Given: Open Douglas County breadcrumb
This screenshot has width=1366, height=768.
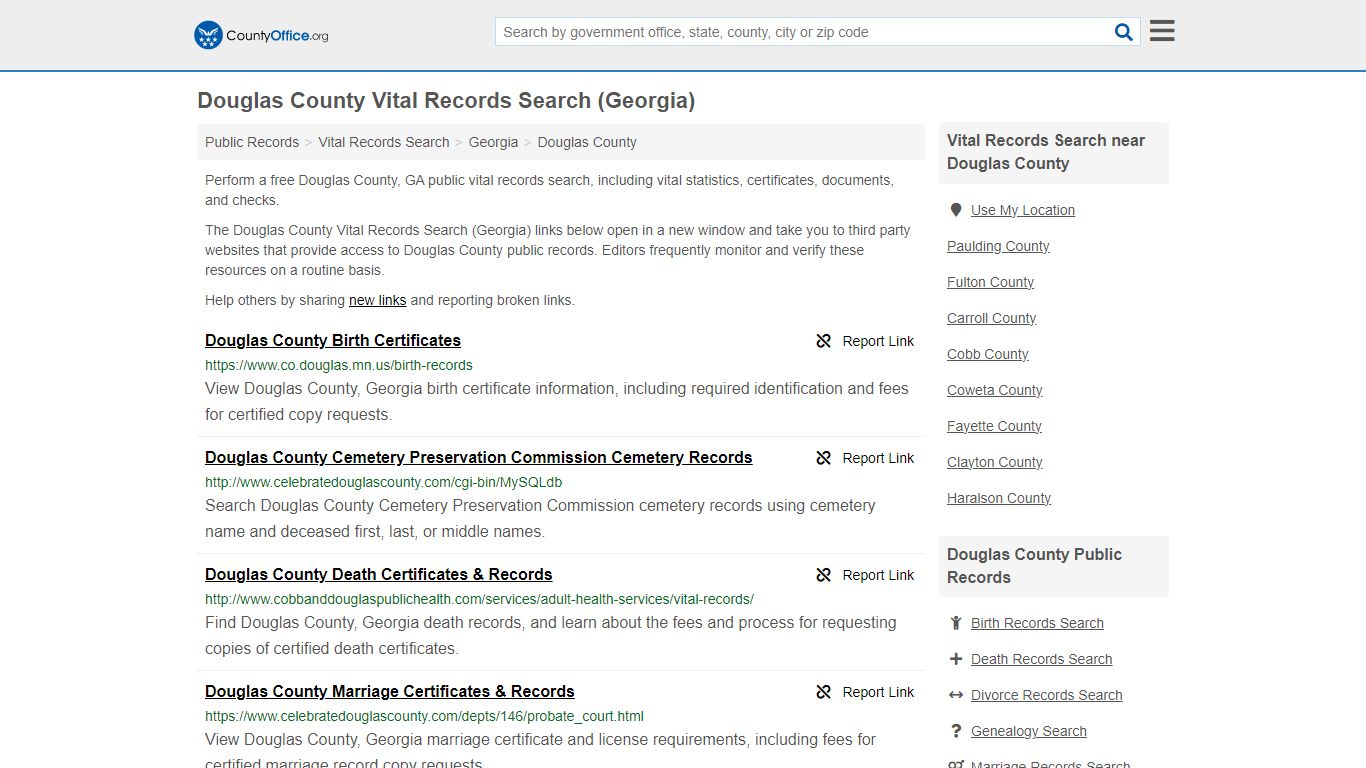Looking at the screenshot, I should (587, 142).
